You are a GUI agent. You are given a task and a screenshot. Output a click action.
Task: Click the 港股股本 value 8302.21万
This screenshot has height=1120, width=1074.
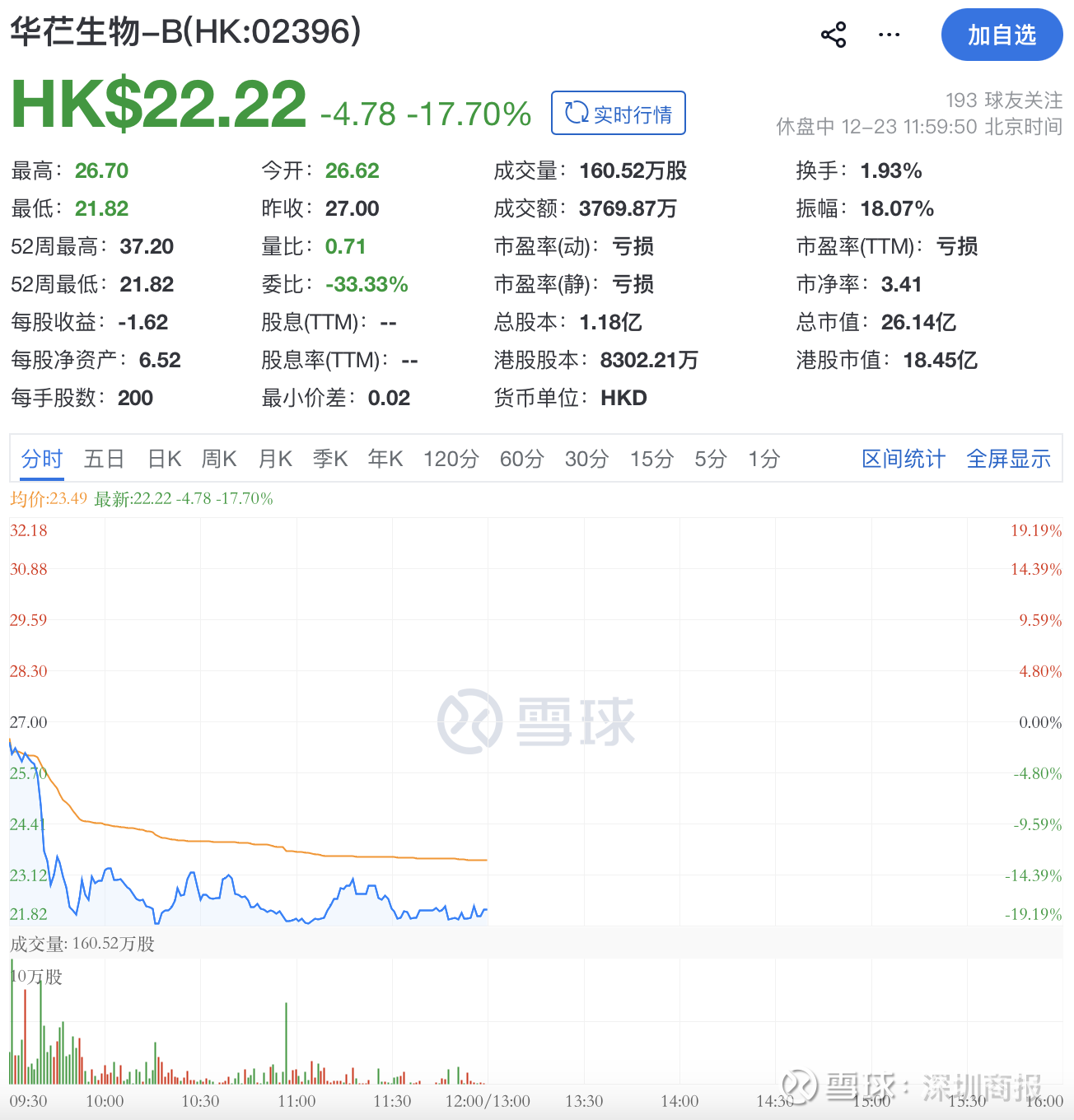[650, 360]
